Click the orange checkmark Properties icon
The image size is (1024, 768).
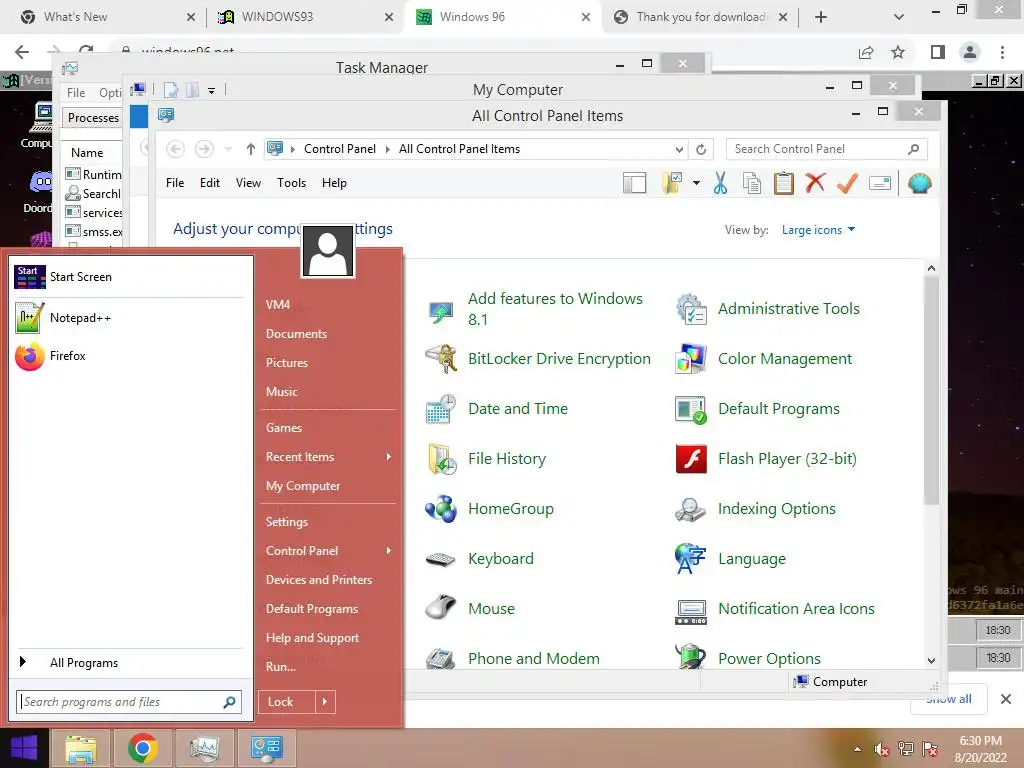[847, 184]
